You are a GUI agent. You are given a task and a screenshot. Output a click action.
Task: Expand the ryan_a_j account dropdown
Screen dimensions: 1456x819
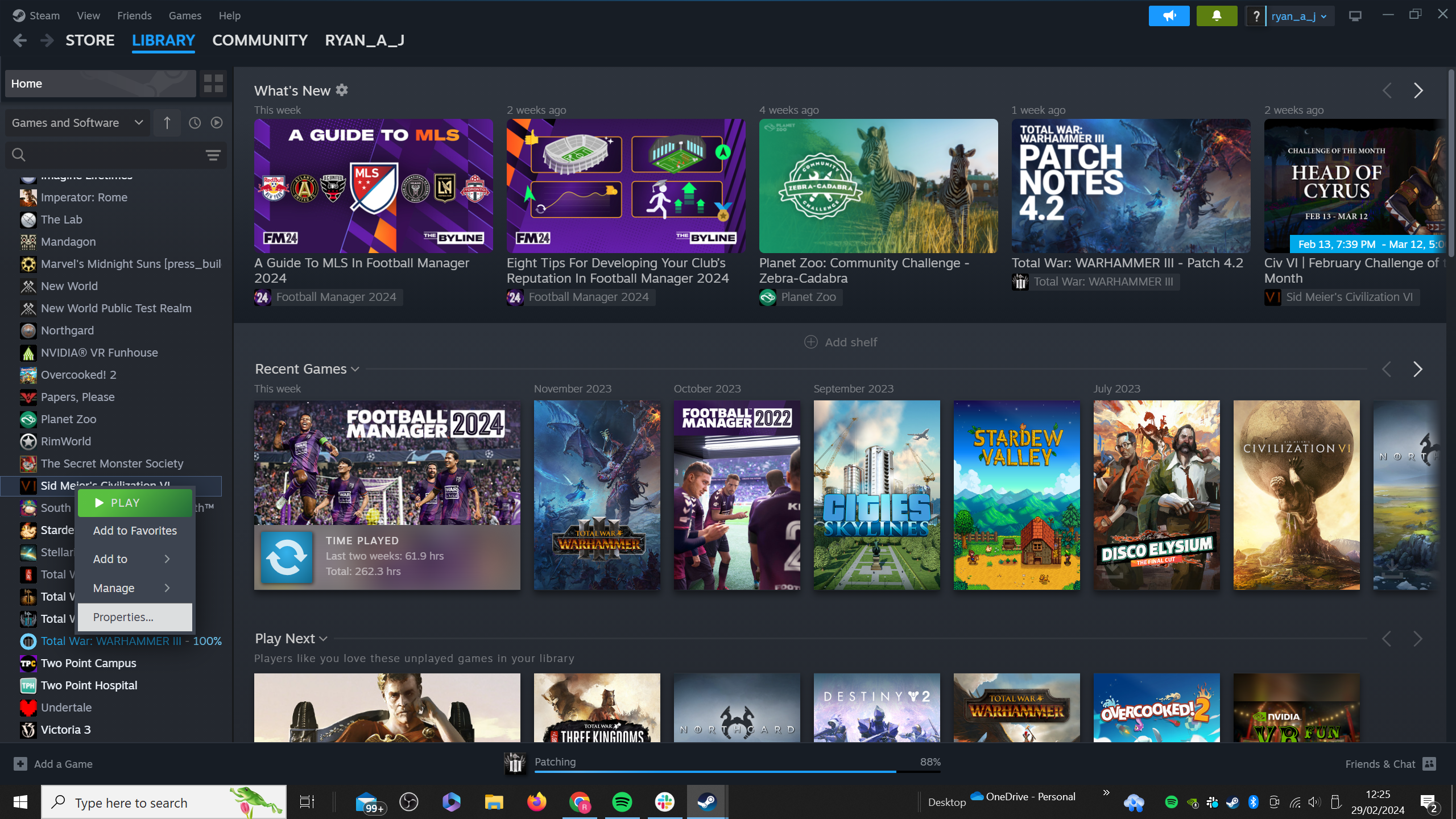1299,16
